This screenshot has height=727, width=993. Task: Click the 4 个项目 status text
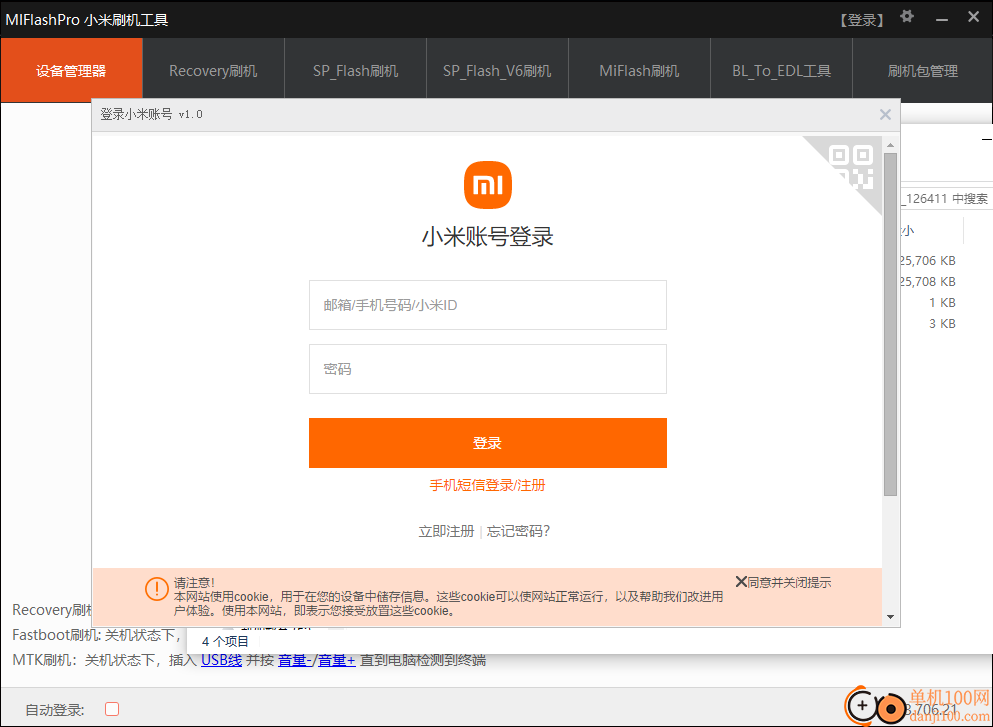coord(225,642)
